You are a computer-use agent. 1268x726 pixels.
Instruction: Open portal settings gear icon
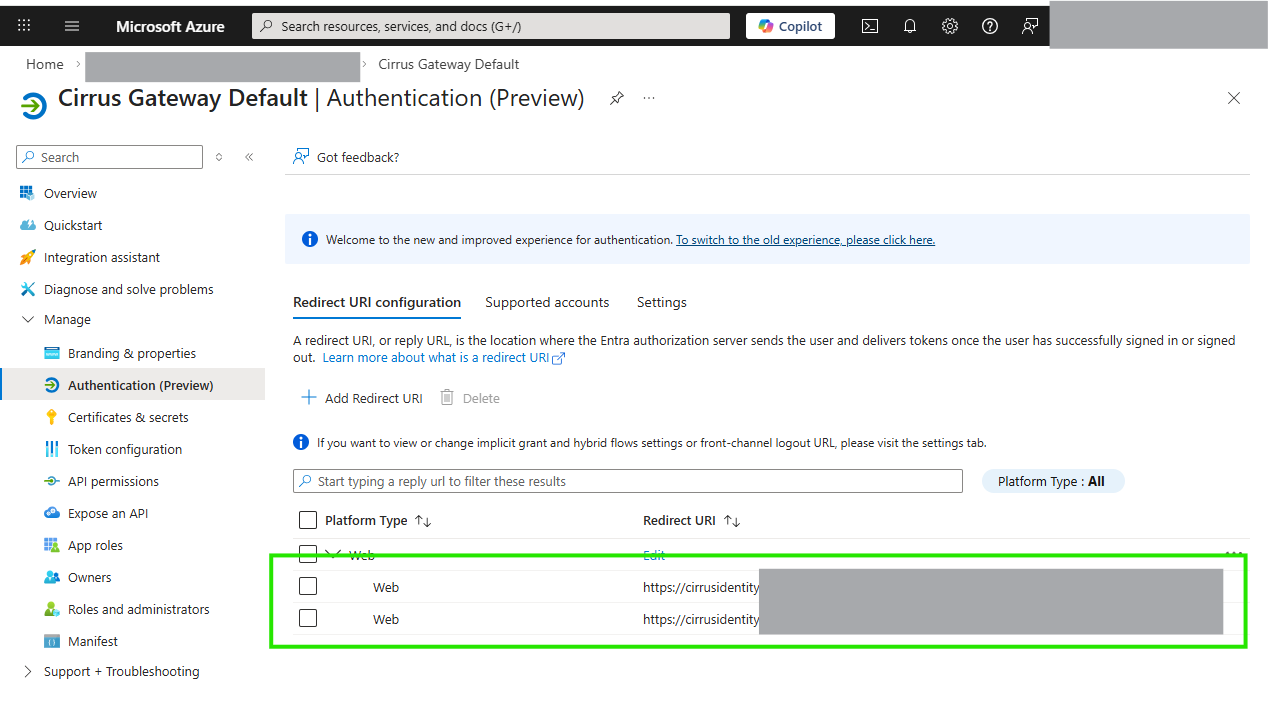950,26
